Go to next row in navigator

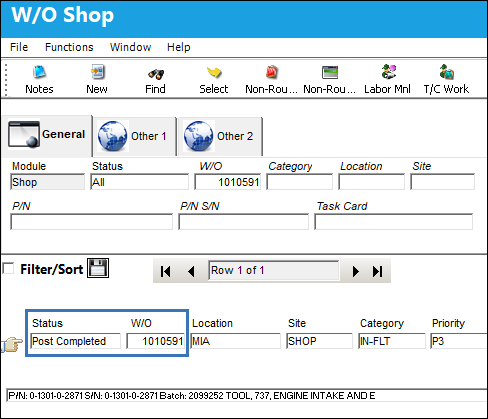pyautogui.click(x=355, y=271)
